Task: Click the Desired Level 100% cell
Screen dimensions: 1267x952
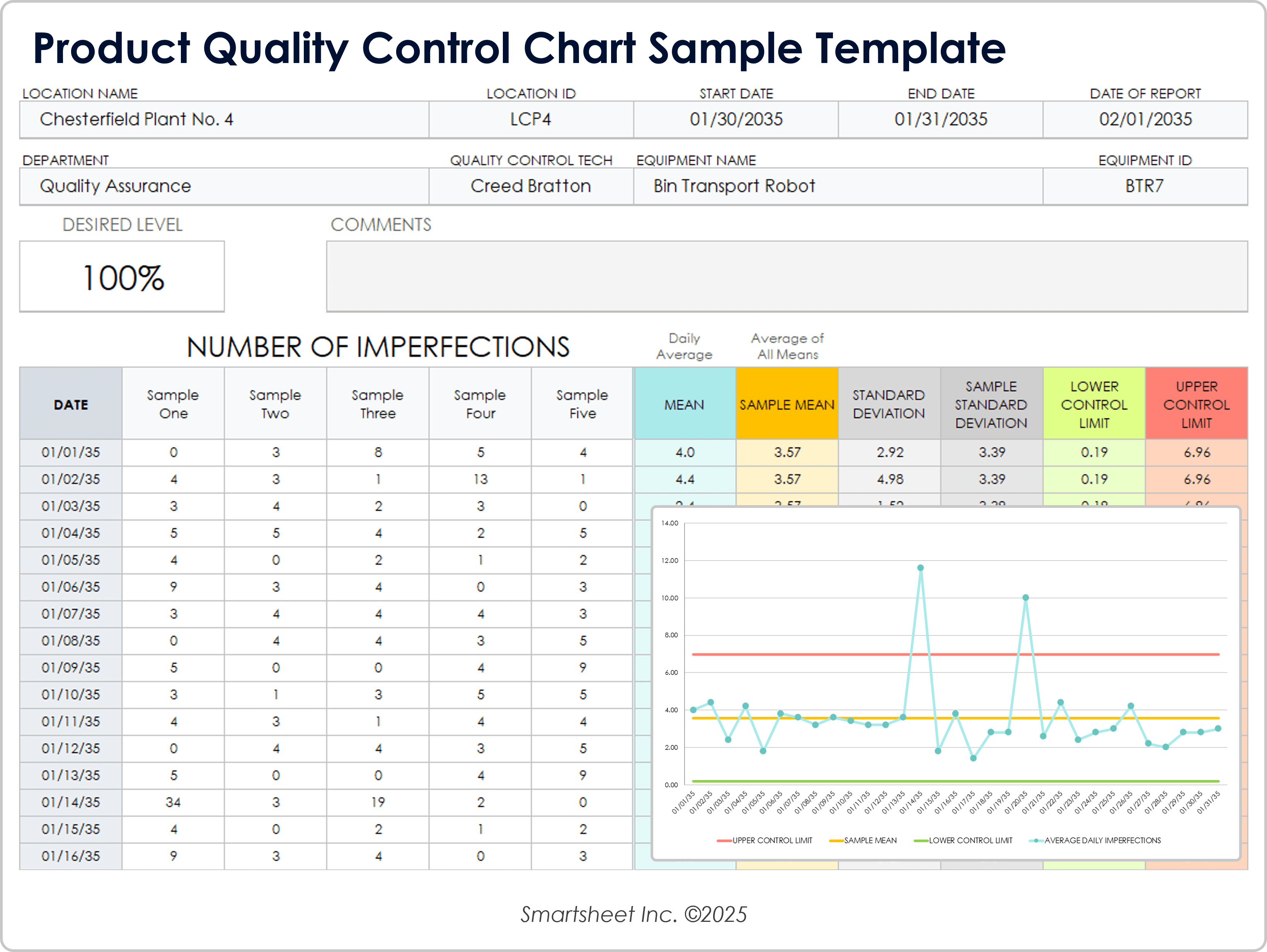Action: pos(121,277)
